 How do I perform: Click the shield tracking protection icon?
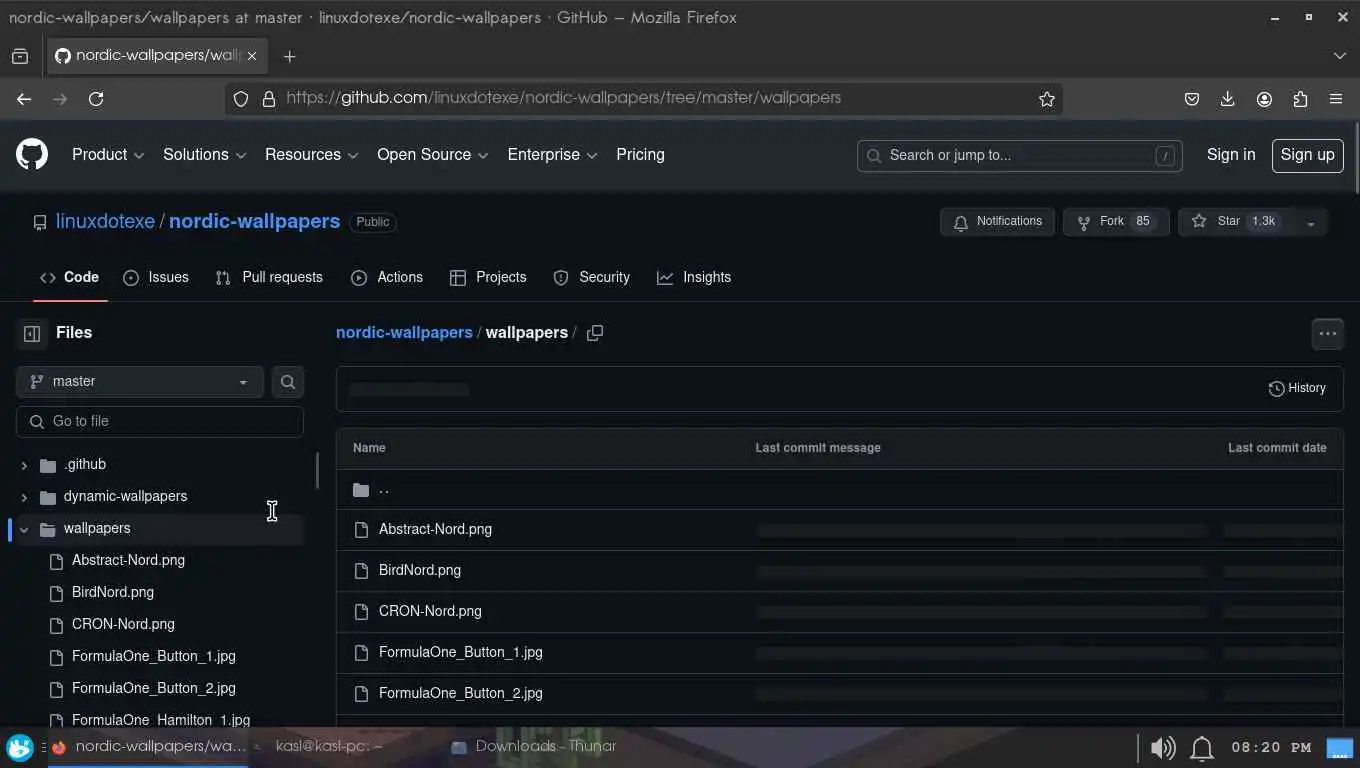click(241, 99)
